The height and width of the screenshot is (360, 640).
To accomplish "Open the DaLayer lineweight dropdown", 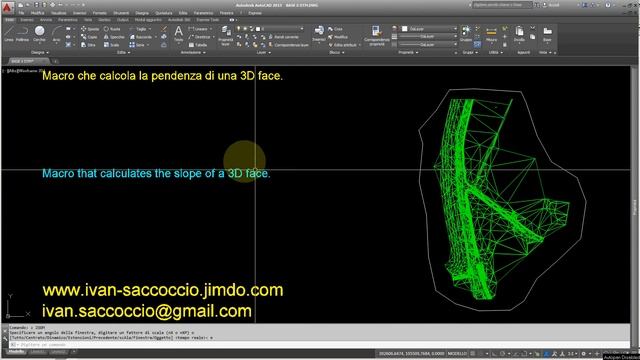I will (x=428, y=36).
